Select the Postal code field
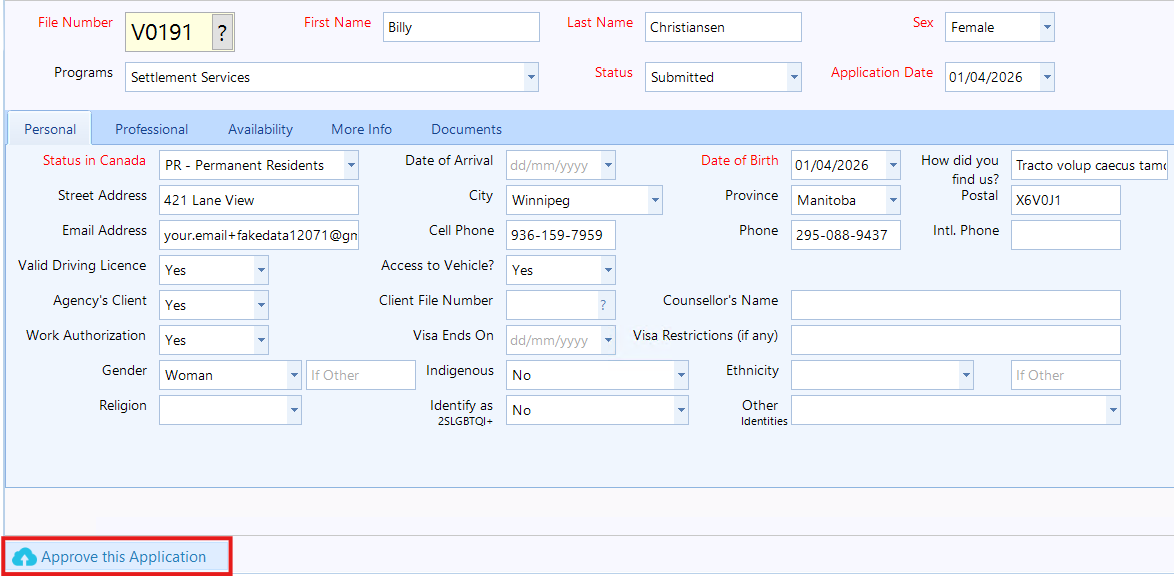The image size is (1174, 576). [1066, 200]
